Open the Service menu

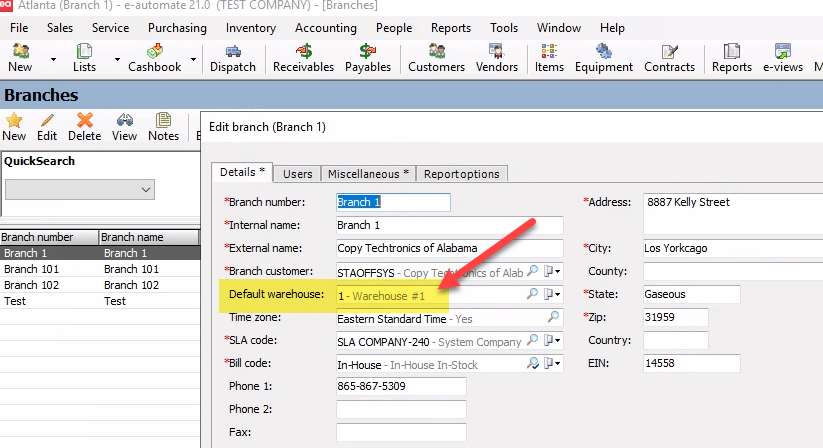click(x=110, y=28)
